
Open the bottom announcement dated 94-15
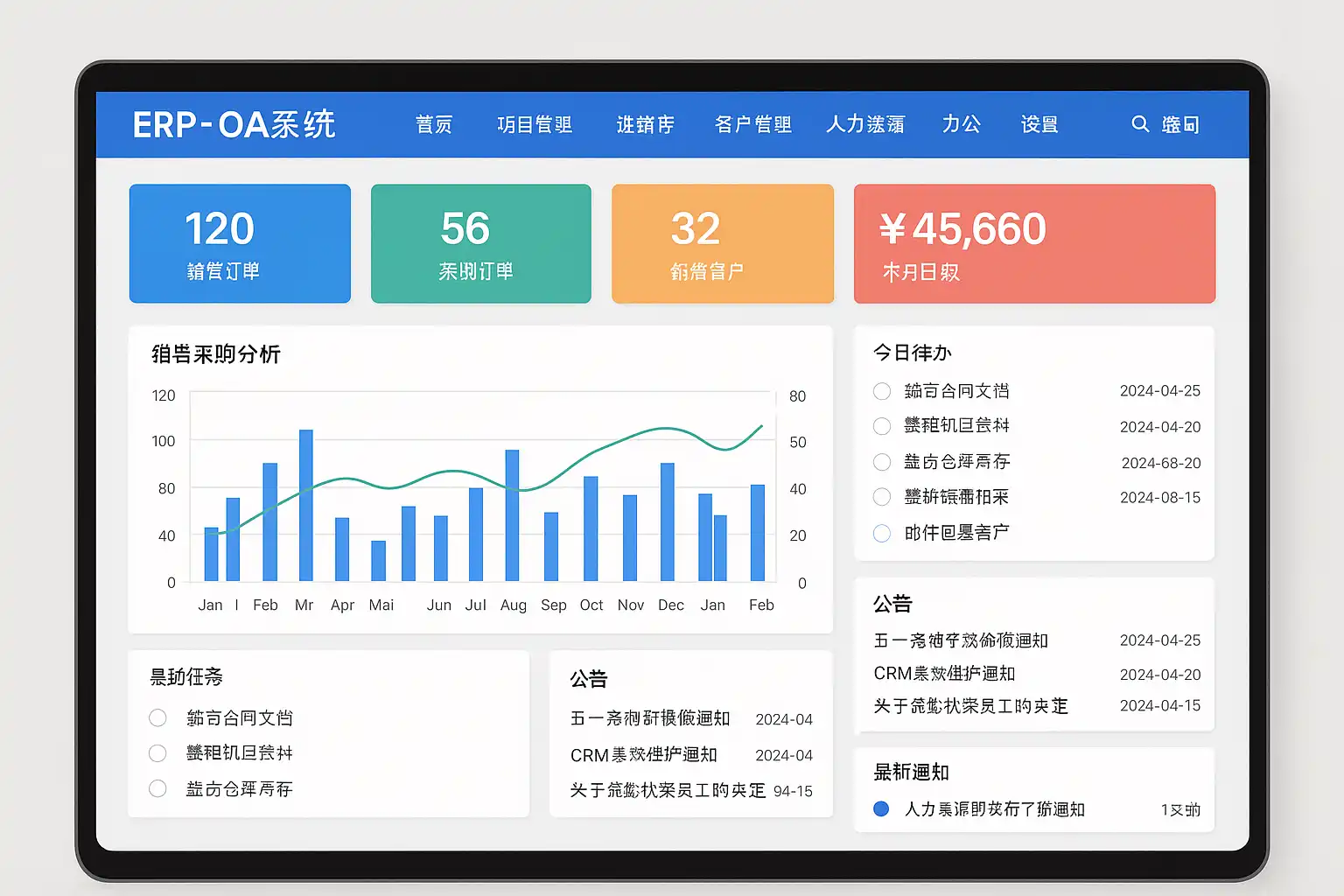point(668,791)
